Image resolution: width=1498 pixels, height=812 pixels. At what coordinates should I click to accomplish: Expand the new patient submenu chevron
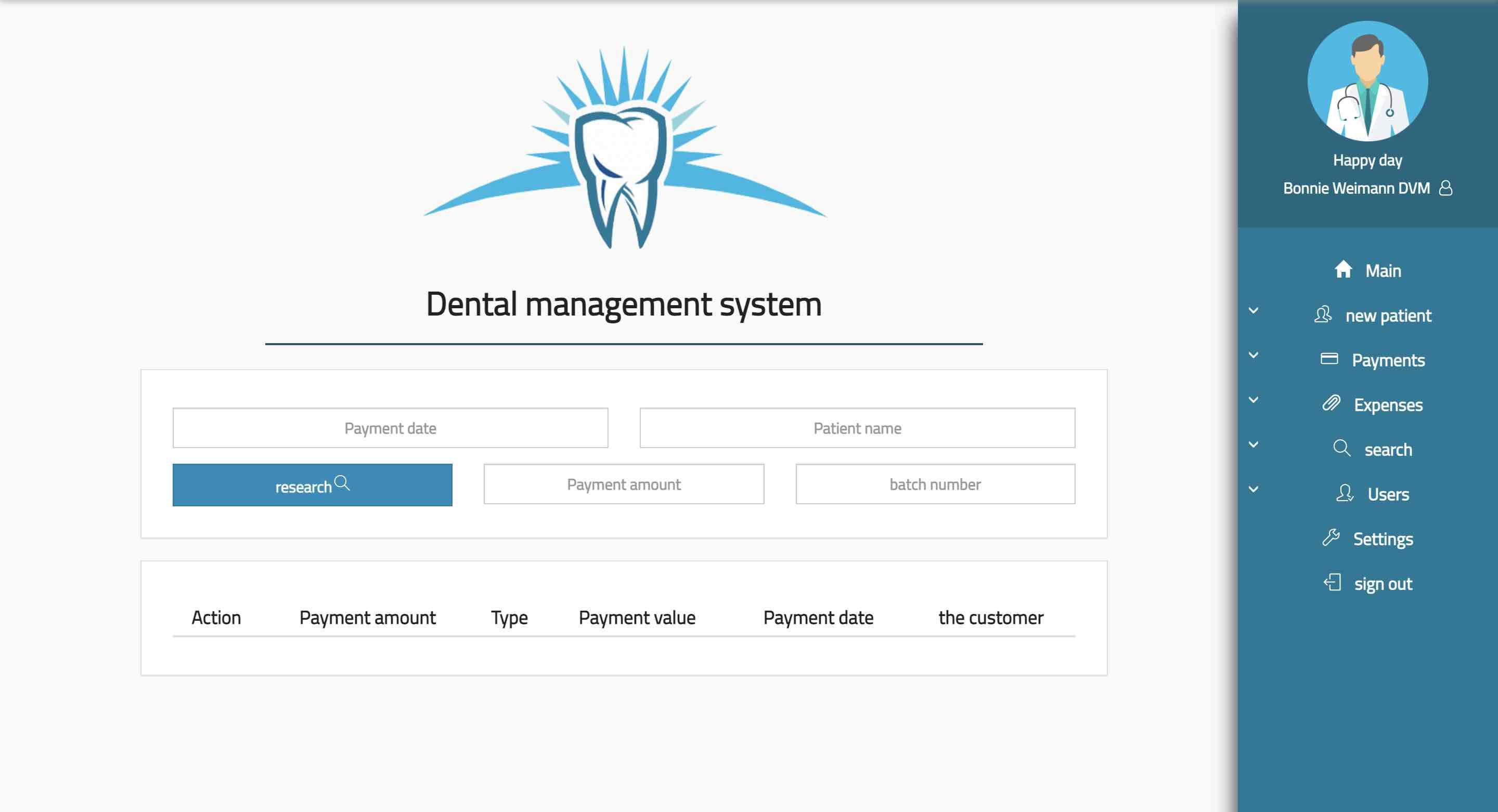[1254, 310]
